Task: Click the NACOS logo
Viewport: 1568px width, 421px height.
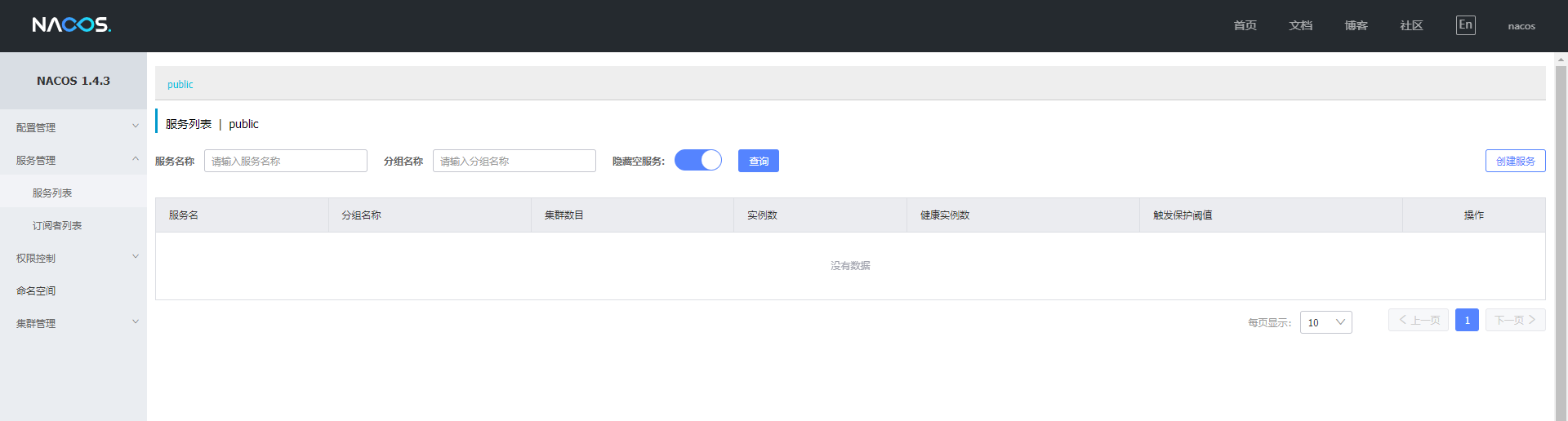Action: 72,25
